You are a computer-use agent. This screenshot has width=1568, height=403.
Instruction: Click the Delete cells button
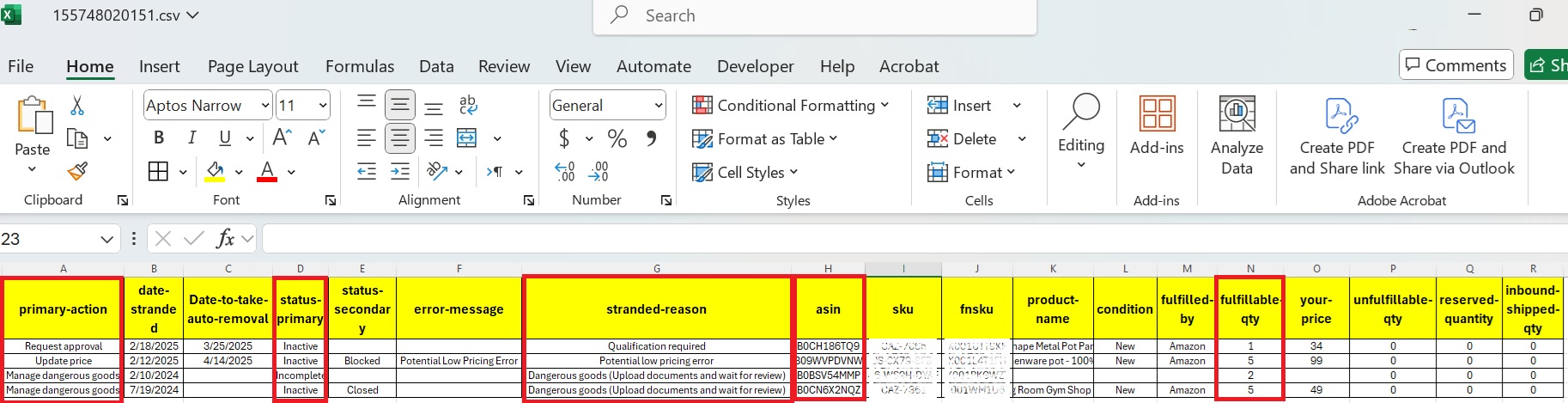[962, 138]
